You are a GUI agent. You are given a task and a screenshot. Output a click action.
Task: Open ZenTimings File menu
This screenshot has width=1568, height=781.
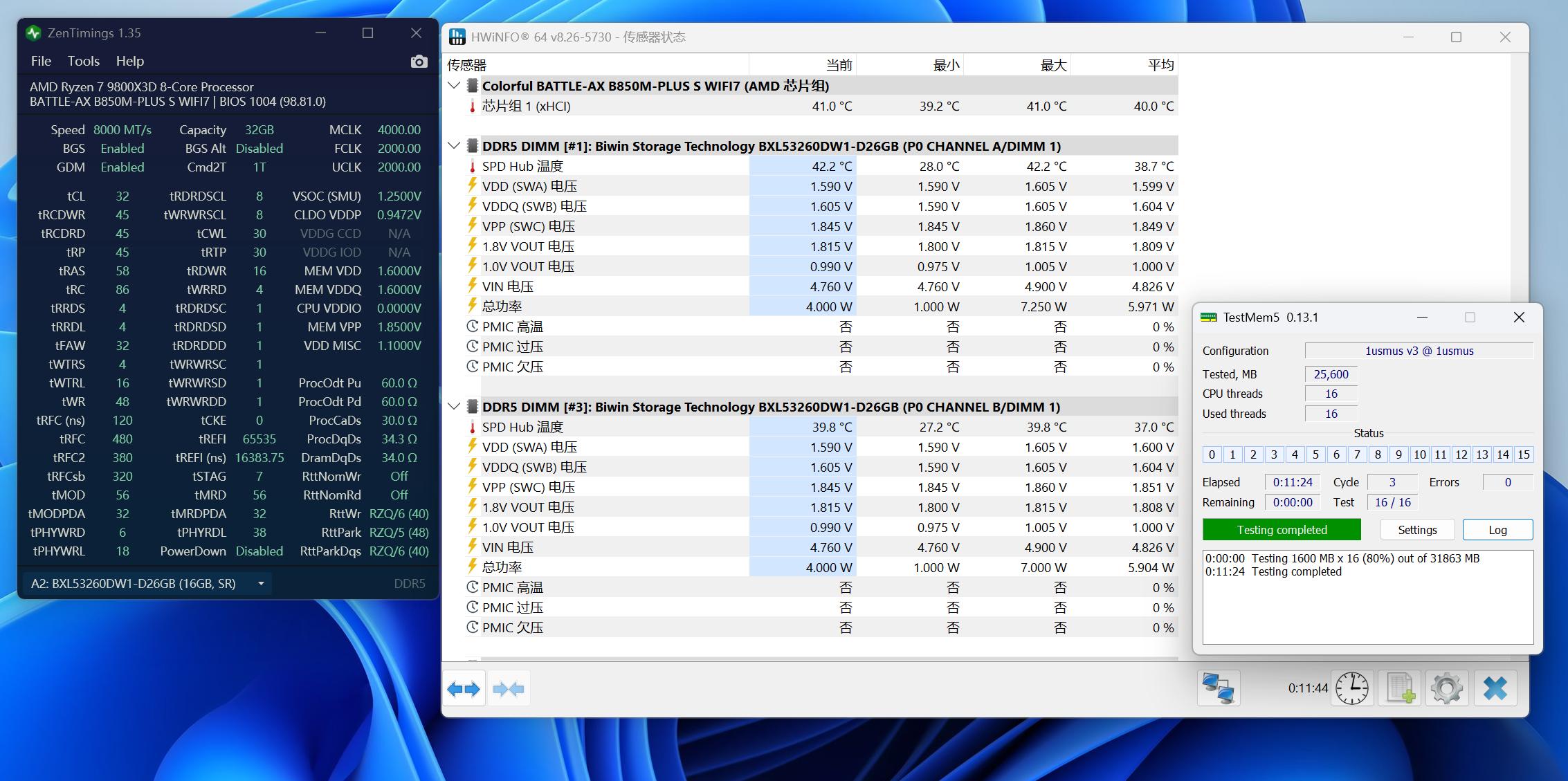point(41,61)
